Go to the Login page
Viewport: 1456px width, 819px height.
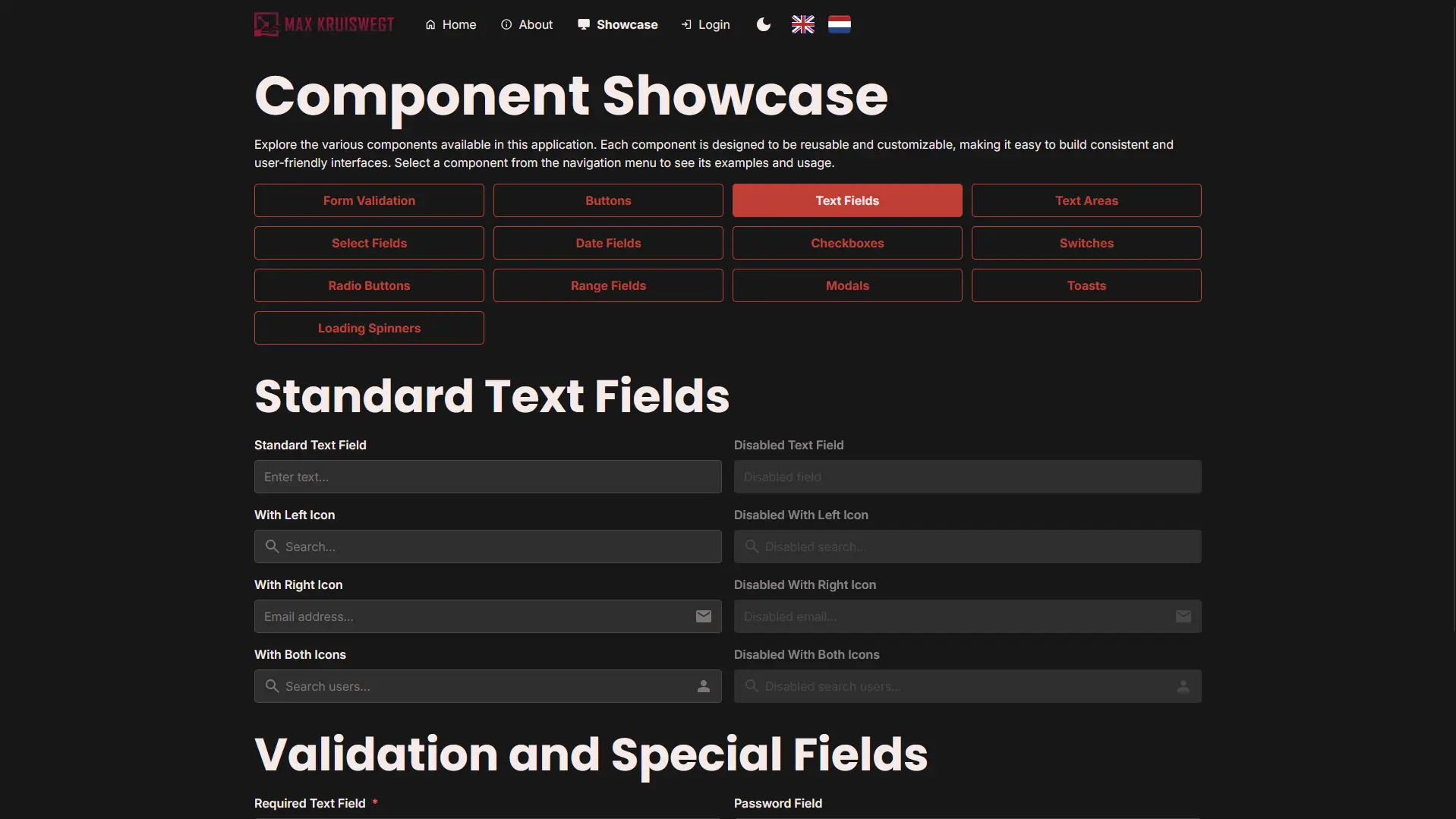pos(705,24)
